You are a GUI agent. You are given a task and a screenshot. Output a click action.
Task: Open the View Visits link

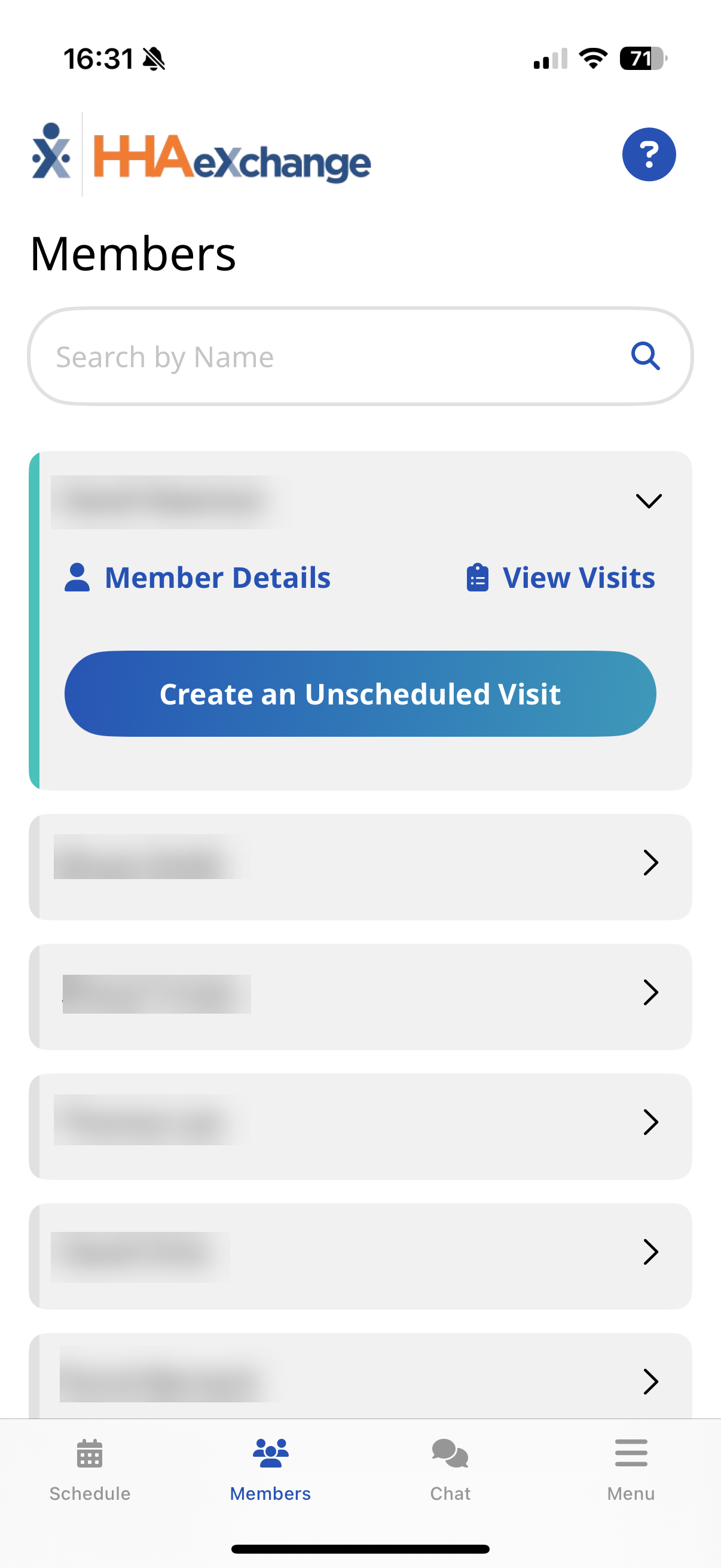[578, 578]
